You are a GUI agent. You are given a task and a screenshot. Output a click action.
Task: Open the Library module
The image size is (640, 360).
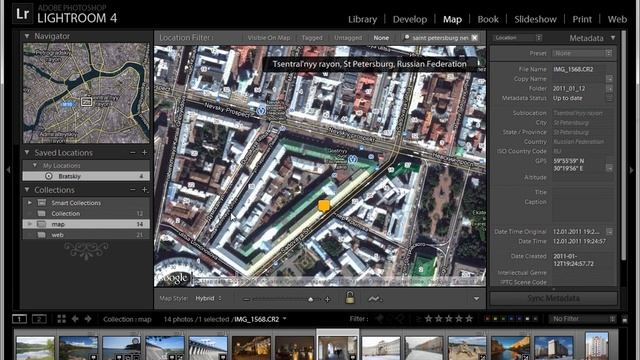(x=362, y=19)
